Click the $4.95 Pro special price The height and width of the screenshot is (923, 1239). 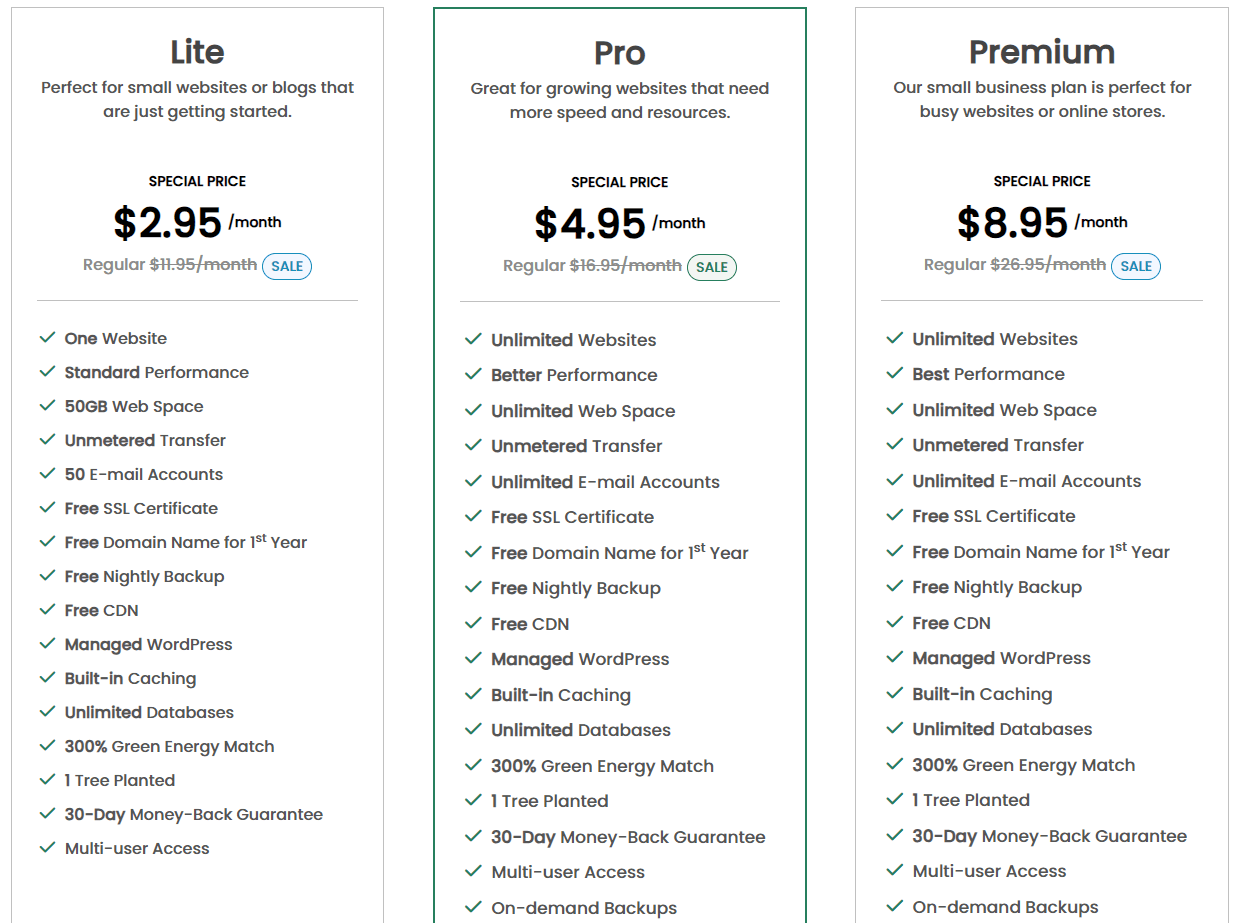pos(590,224)
